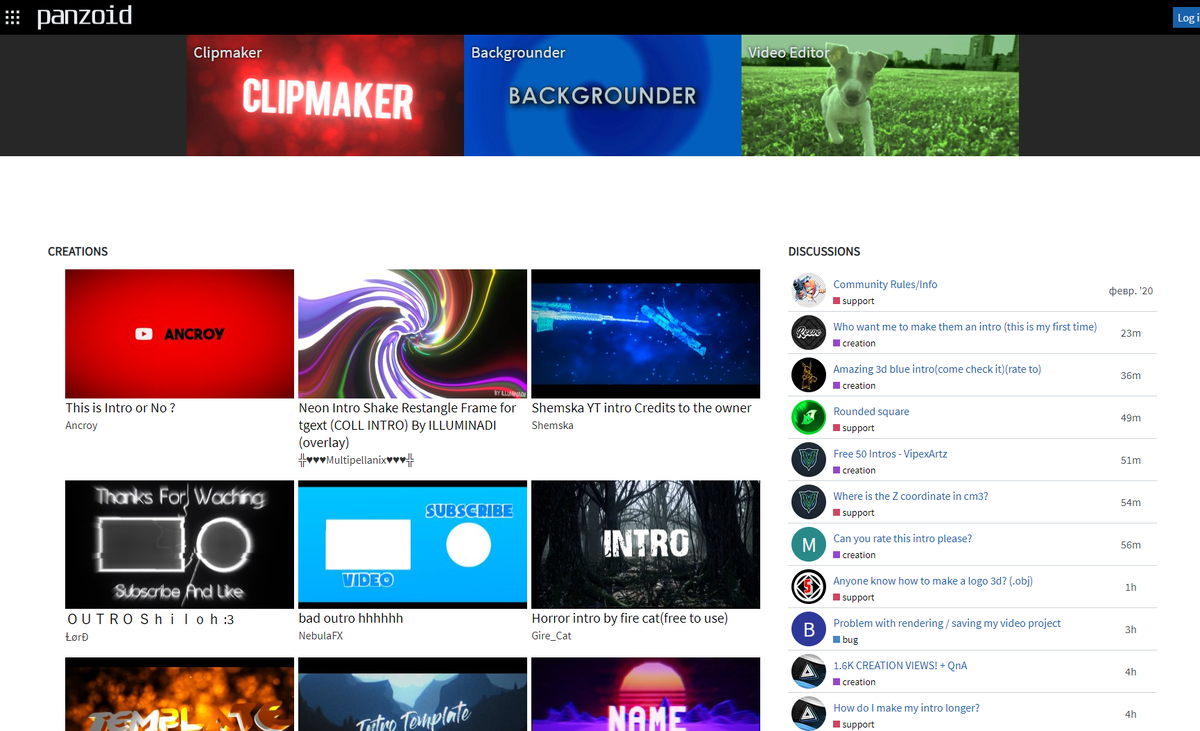Open How do I make my intro longer?
This screenshot has width=1200, height=731.
(x=906, y=708)
